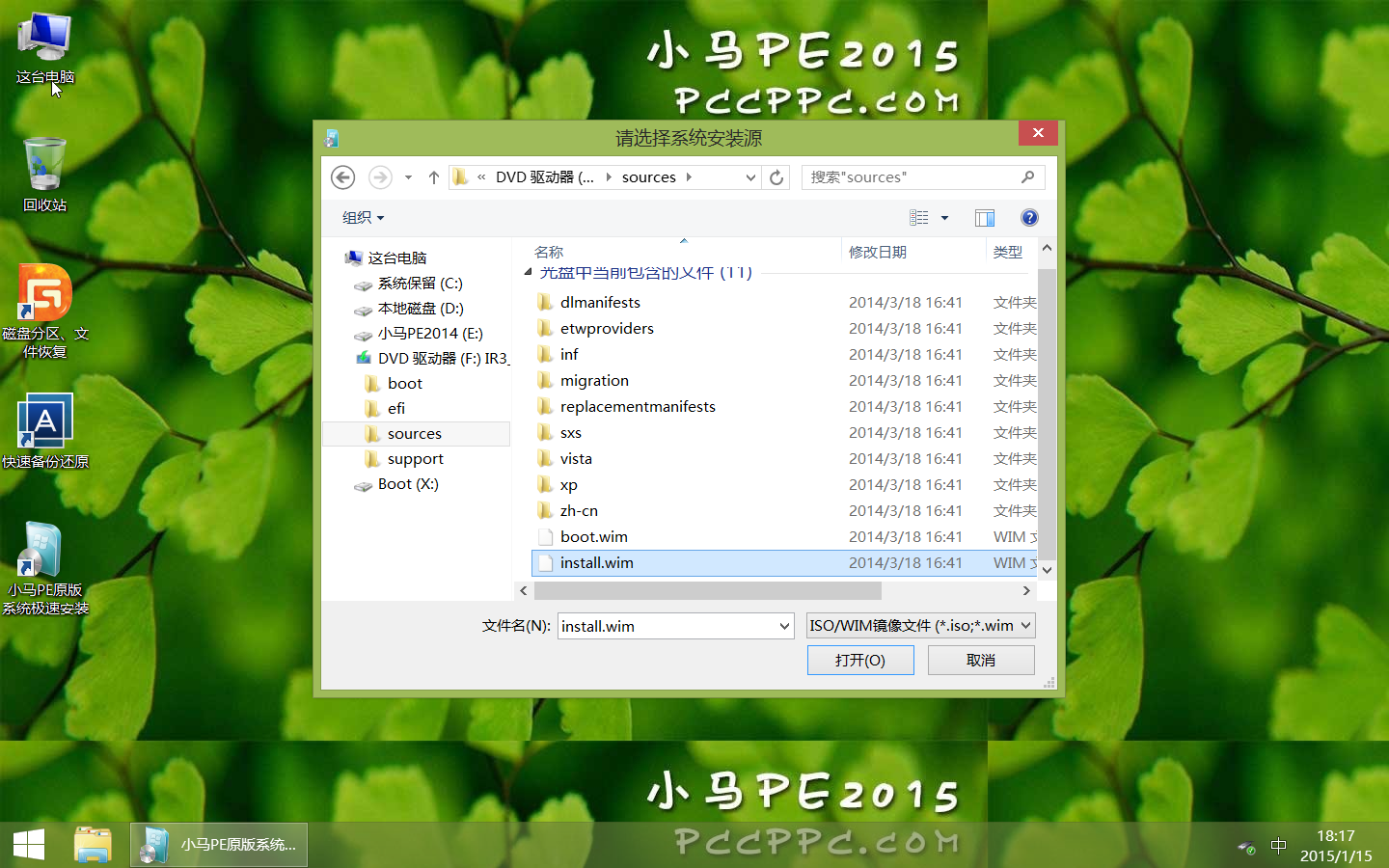Open File Explorer from the taskbar
This screenshot has width=1389, height=868.
point(94,845)
